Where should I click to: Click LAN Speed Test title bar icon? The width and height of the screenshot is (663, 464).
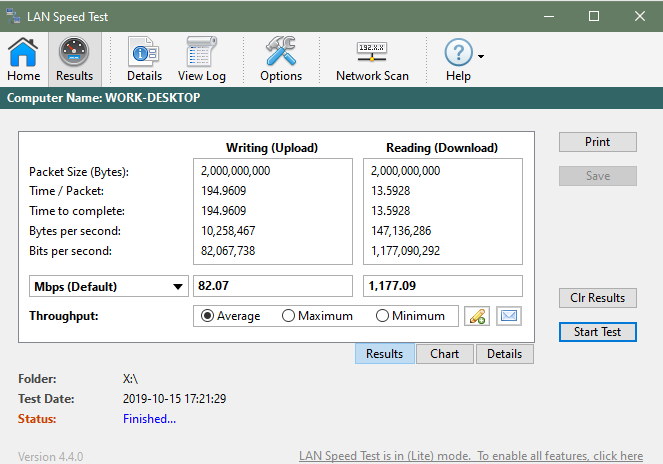[x=13, y=16]
